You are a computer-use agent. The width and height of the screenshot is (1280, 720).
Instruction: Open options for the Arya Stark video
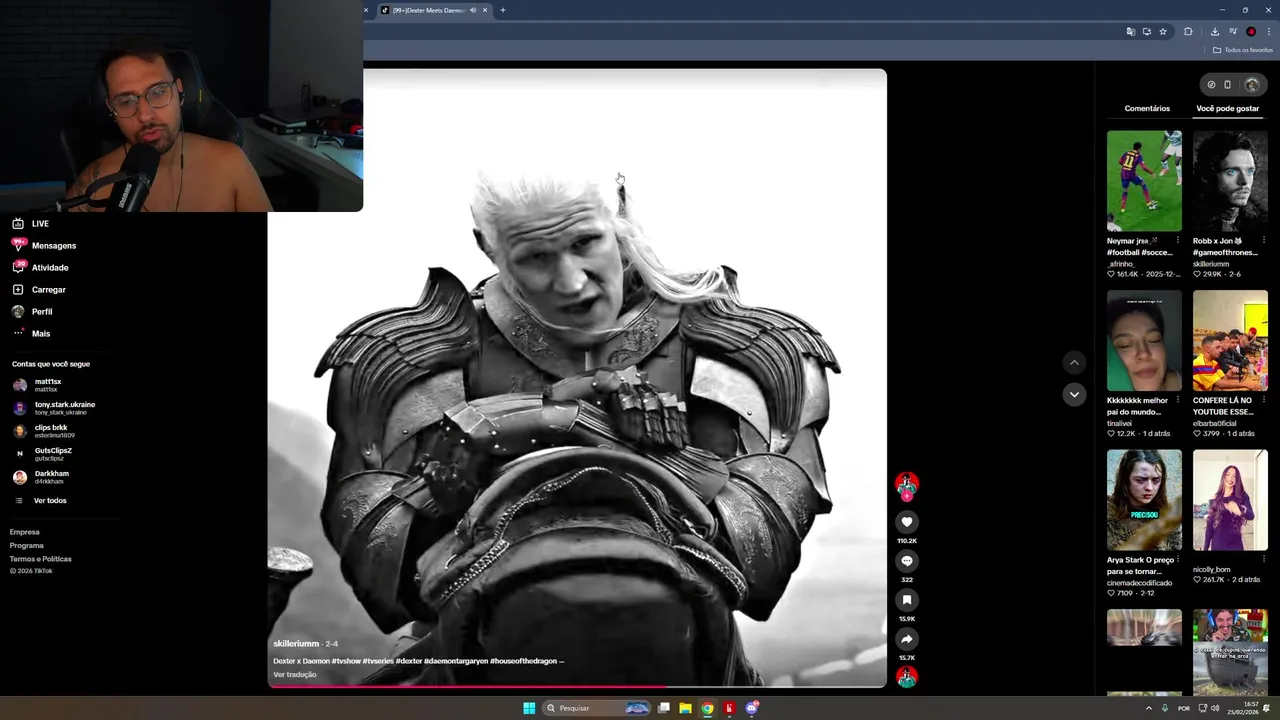point(1177,560)
